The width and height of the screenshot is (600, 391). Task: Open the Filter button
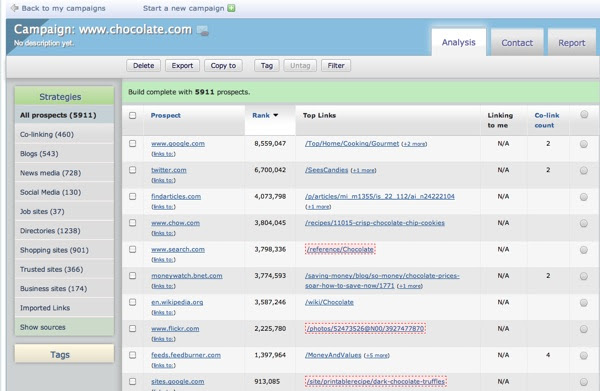coord(336,65)
